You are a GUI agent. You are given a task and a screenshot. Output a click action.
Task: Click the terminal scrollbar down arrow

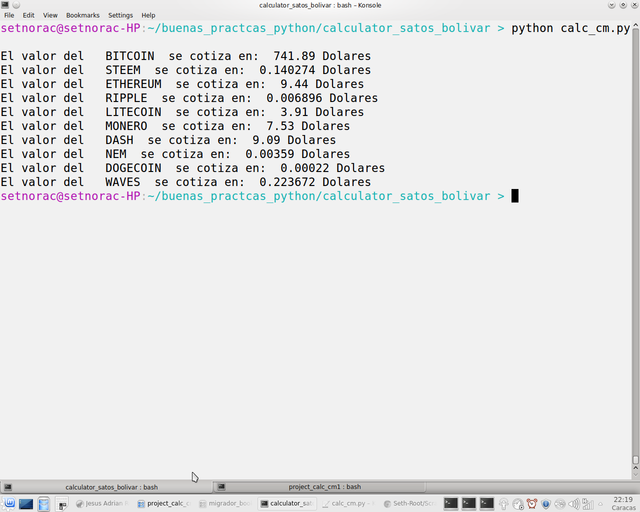point(636,473)
